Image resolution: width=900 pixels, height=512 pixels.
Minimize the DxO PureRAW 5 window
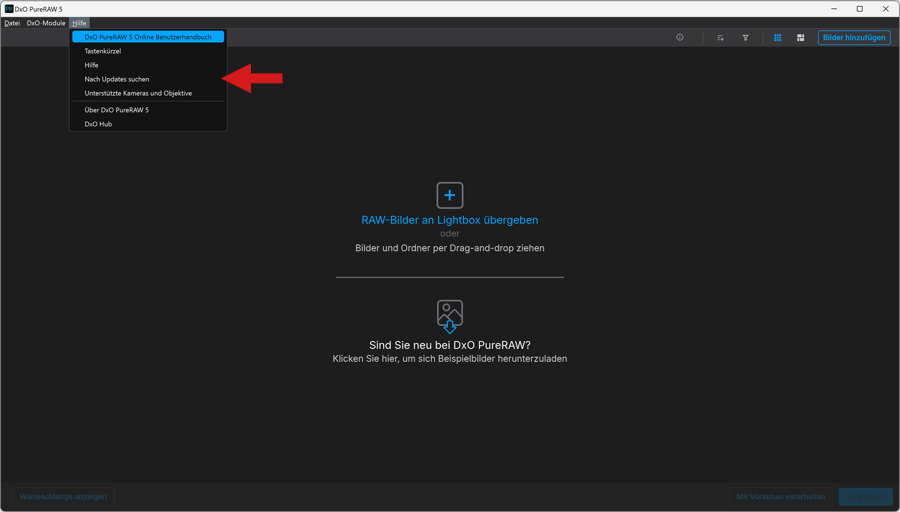[x=833, y=9]
